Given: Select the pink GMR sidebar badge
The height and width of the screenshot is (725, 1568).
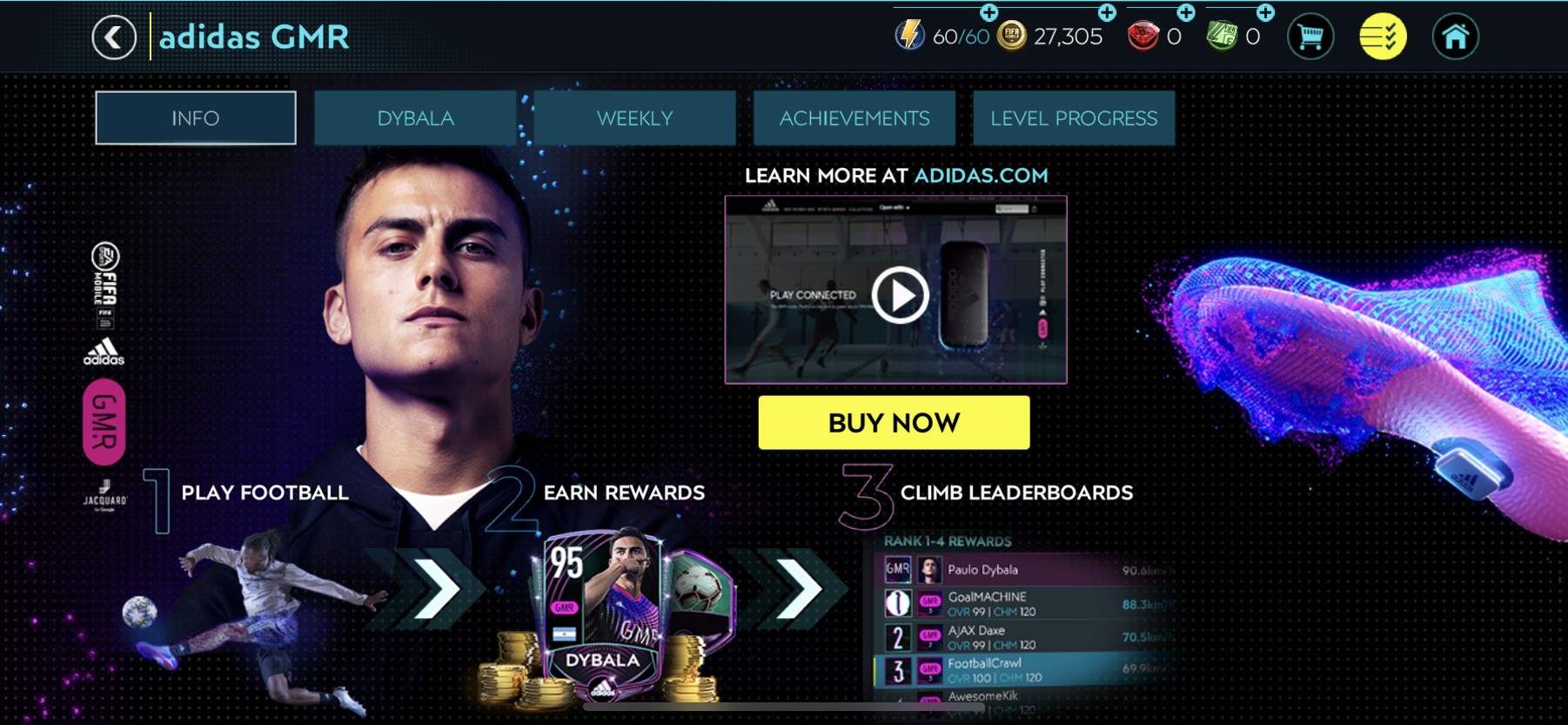Looking at the screenshot, I should point(104,421).
